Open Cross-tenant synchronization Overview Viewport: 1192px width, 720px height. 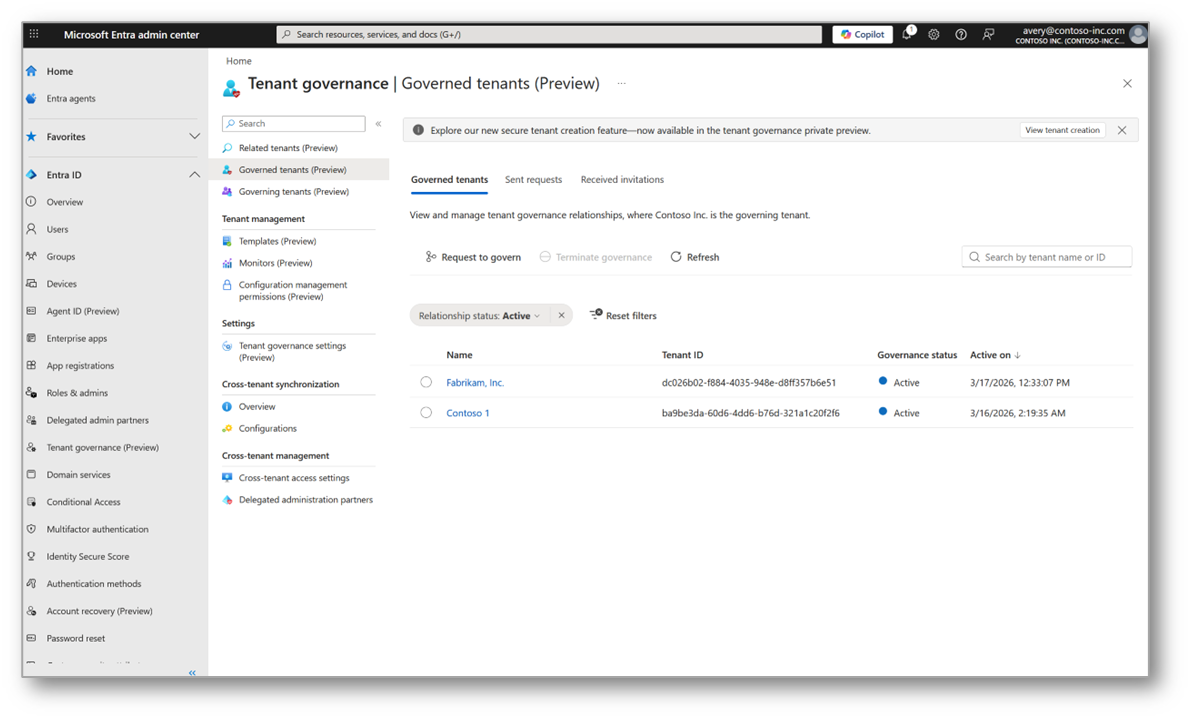(x=257, y=407)
